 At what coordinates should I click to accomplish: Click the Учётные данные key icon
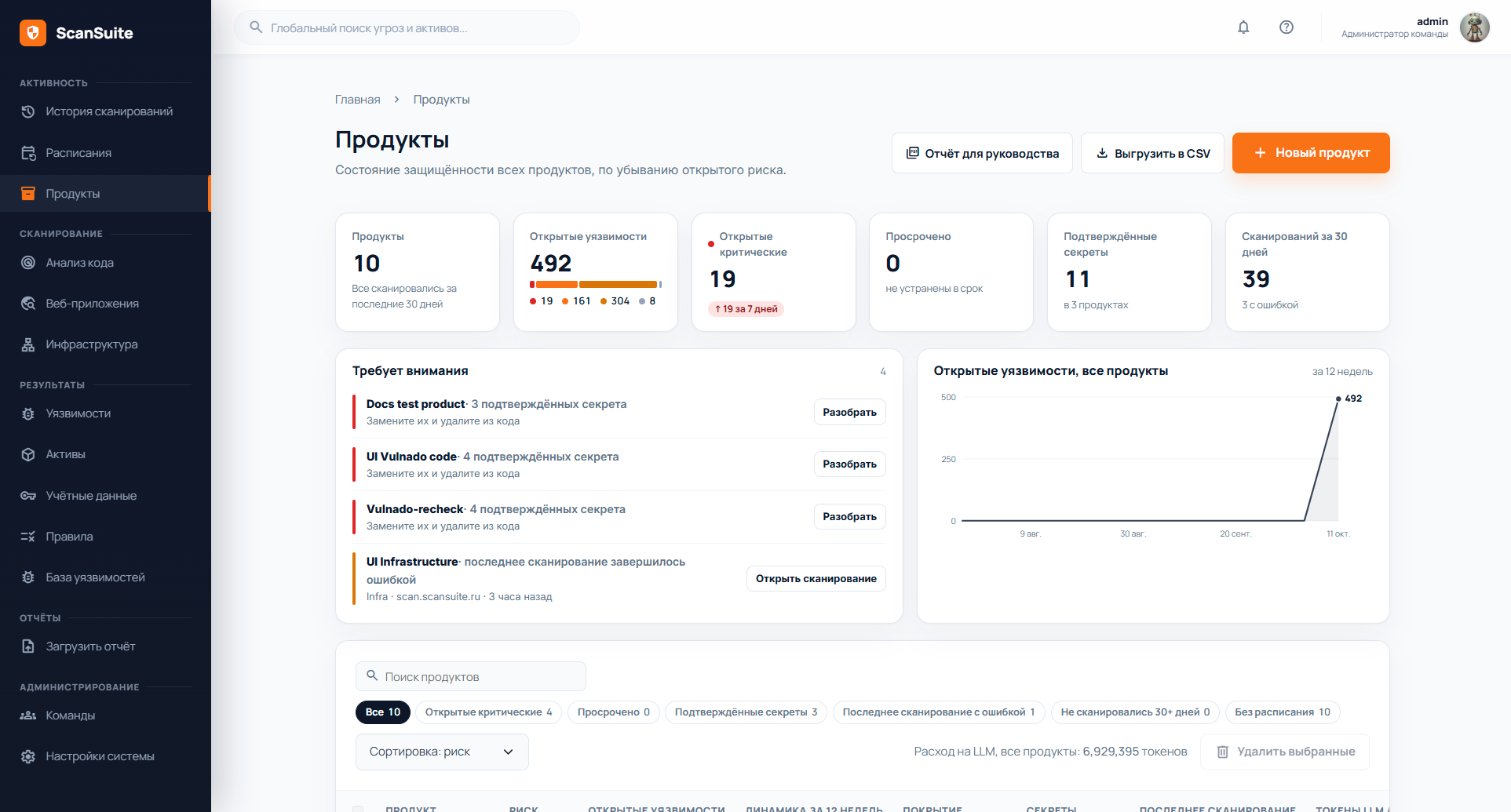(28, 496)
